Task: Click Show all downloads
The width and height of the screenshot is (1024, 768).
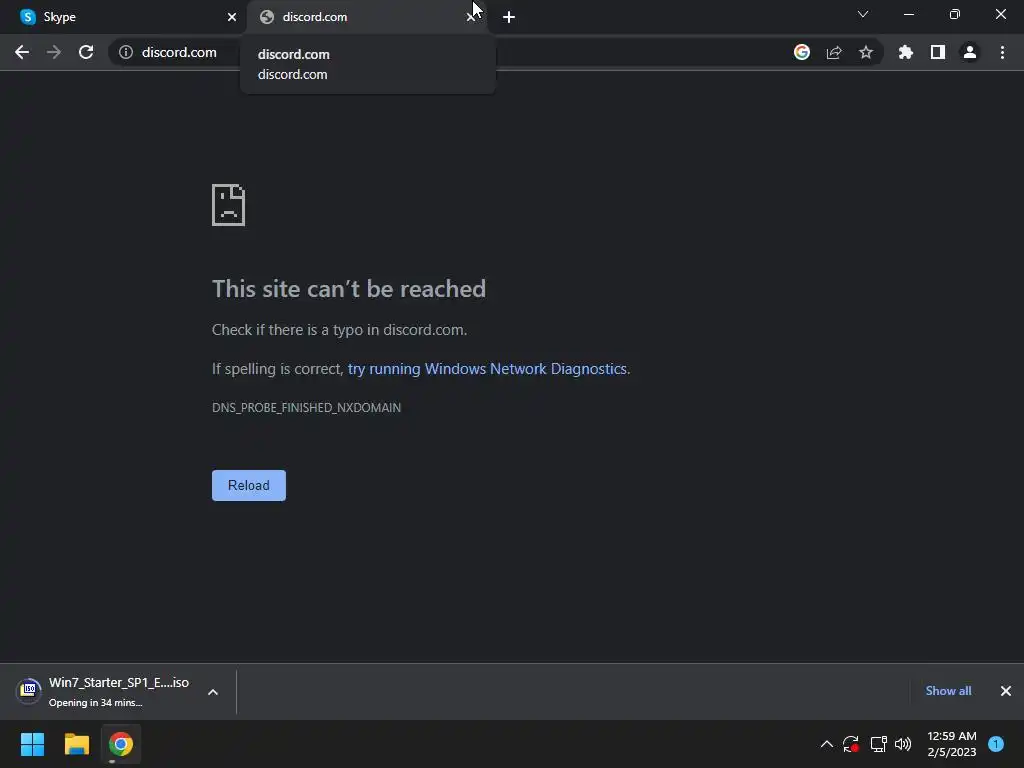Action: (948, 691)
